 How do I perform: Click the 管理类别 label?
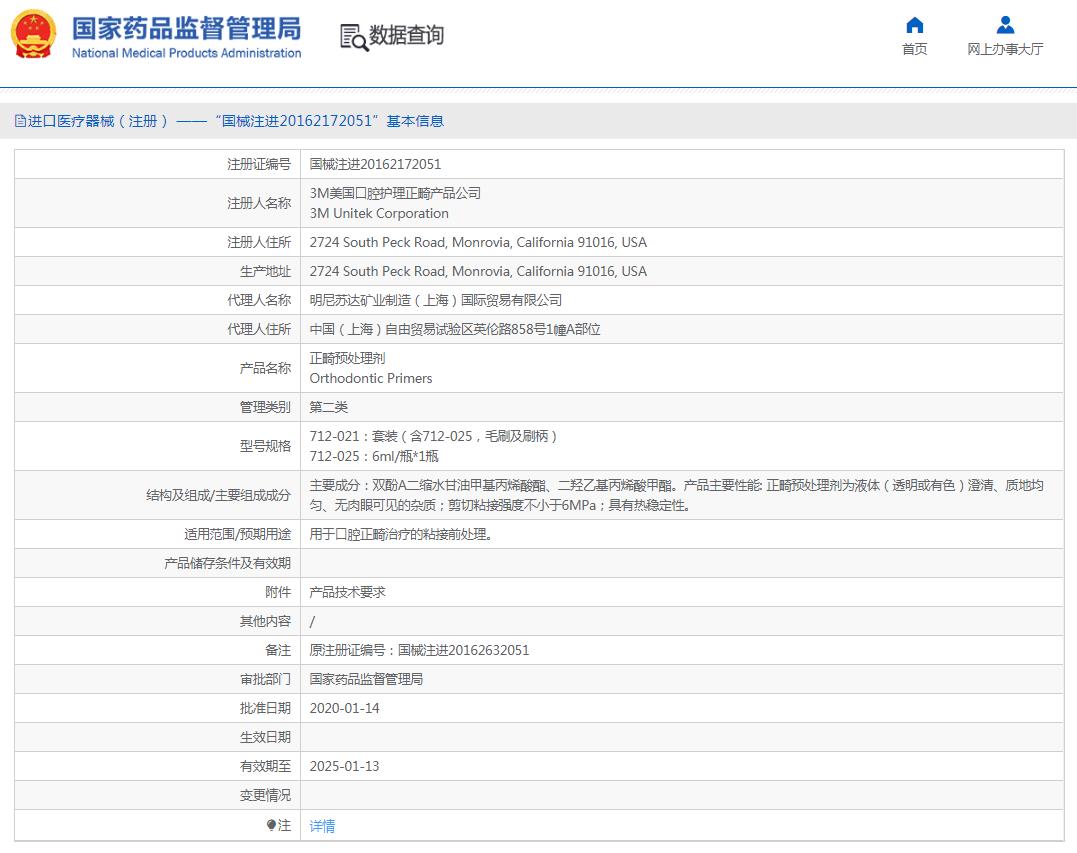click(x=265, y=407)
